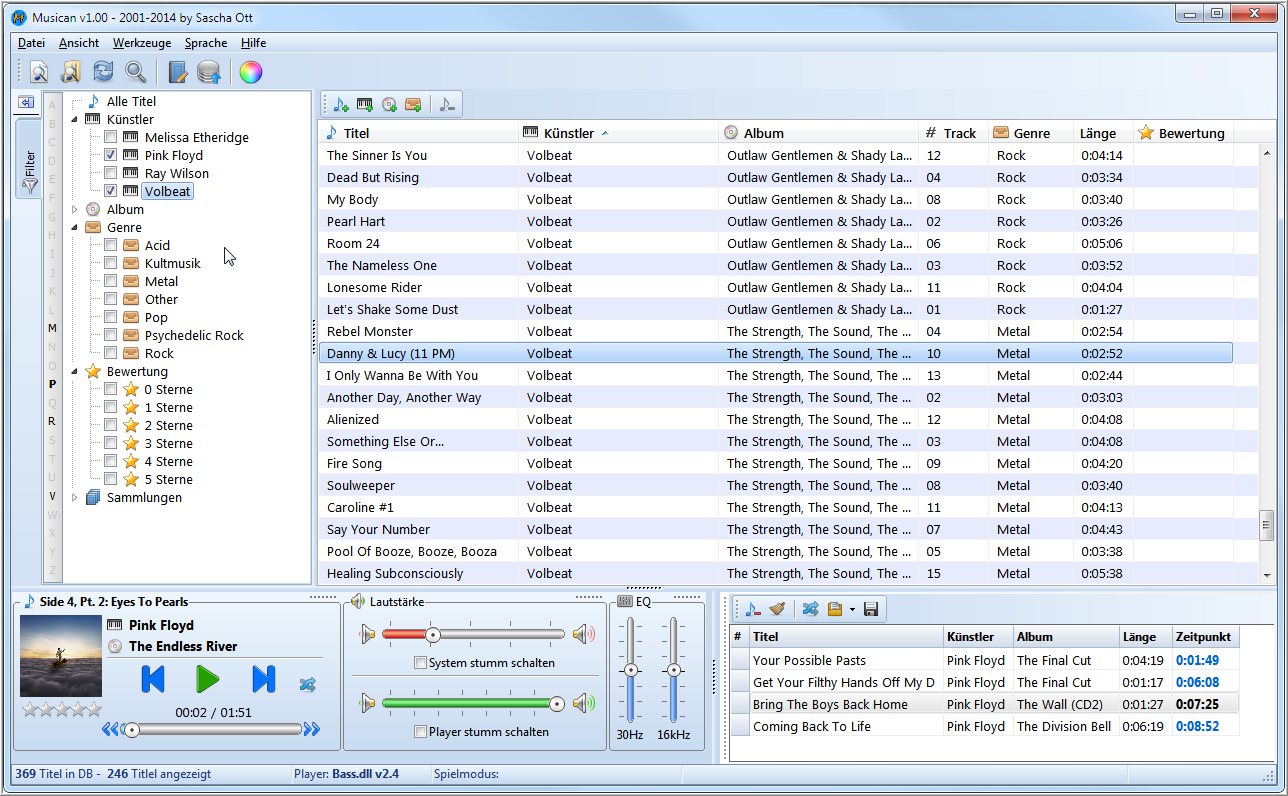The width and height of the screenshot is (1288, 796).
Task: Open the Hilfe menu
Action: 253,43
